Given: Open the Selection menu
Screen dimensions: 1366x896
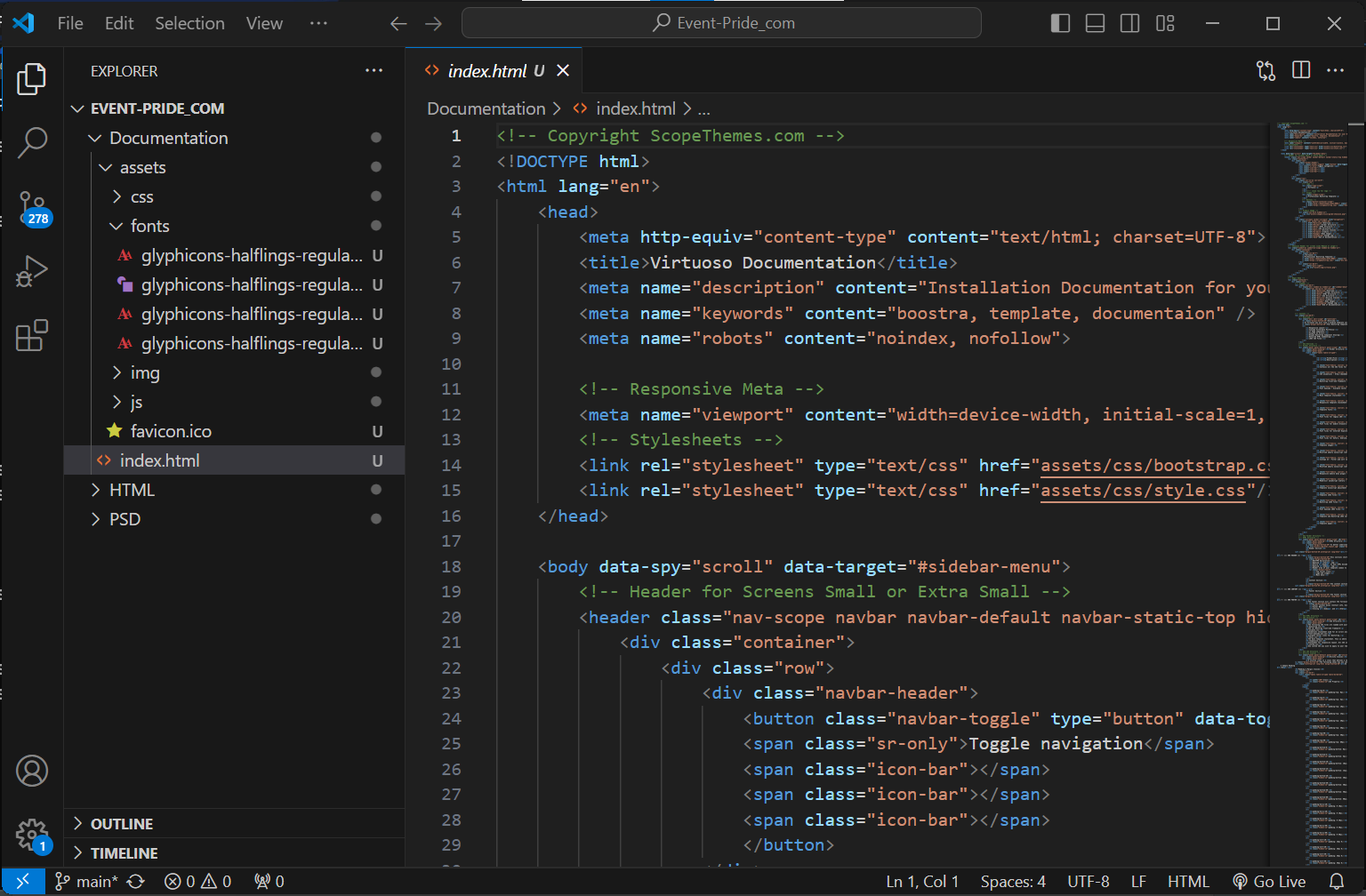Looking at the screenshot, I should pyautogui.click(x=189, y=23).
